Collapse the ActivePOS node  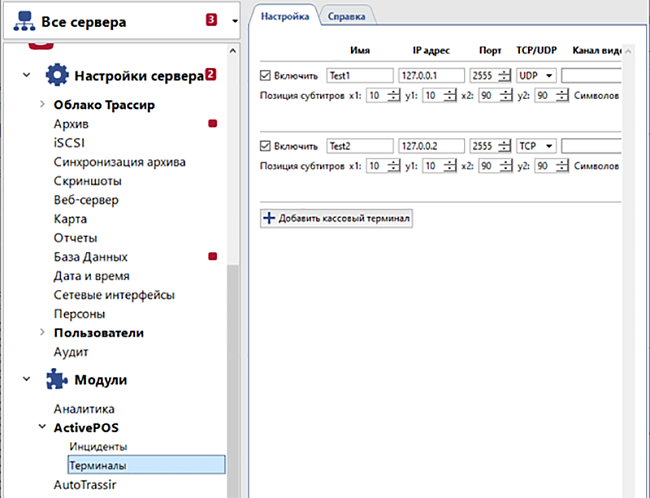pyautogui.click(x=42, y=427)
